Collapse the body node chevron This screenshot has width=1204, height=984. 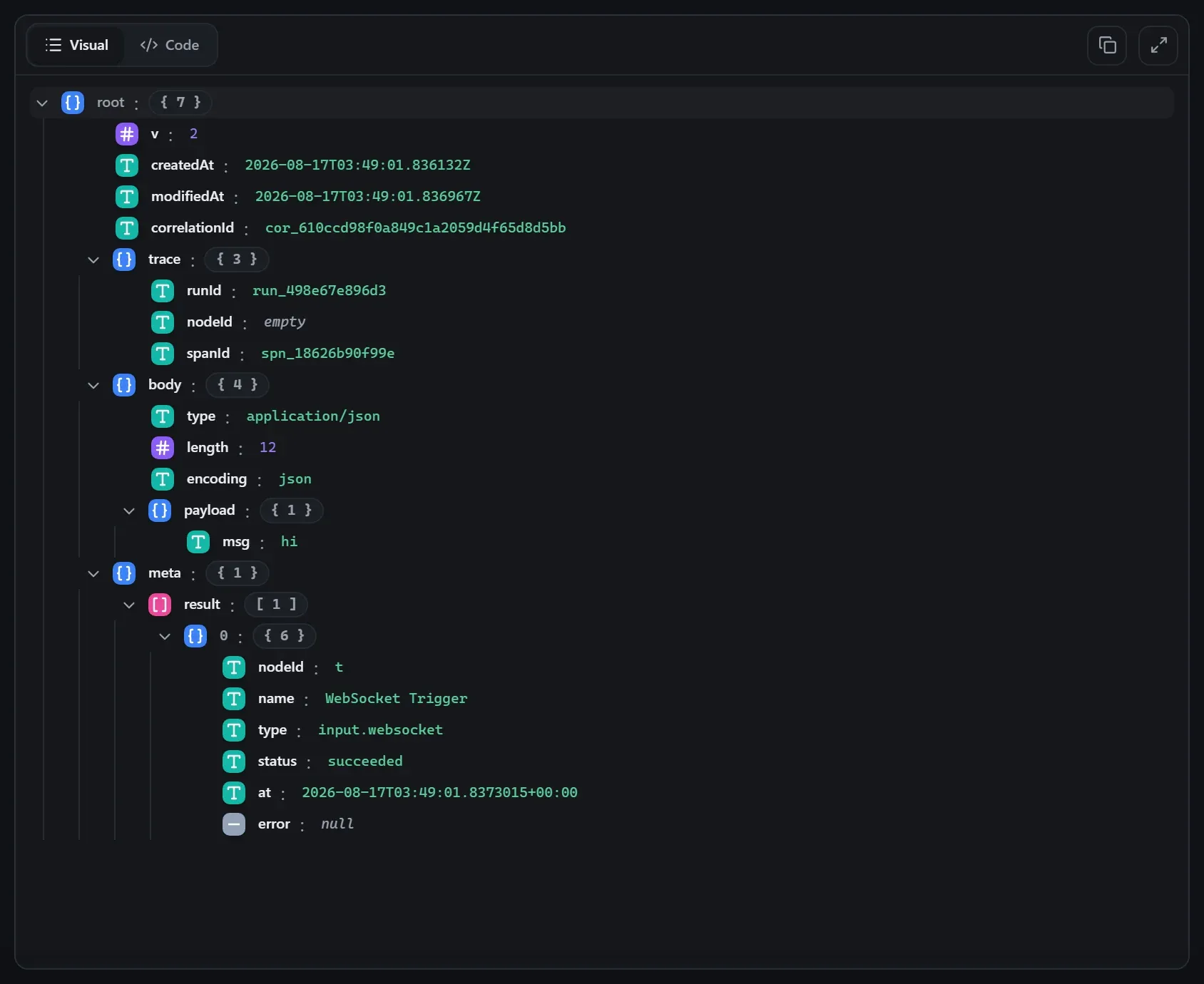[x=93, y=385]
